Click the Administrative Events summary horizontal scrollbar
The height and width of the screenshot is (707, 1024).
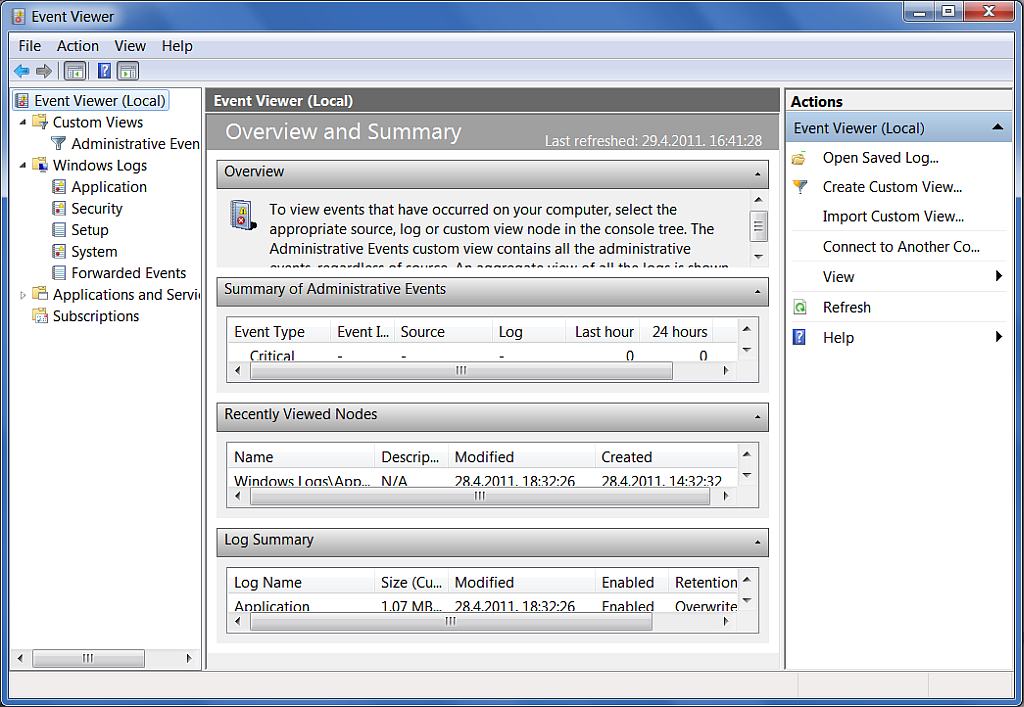click(461, 371)
